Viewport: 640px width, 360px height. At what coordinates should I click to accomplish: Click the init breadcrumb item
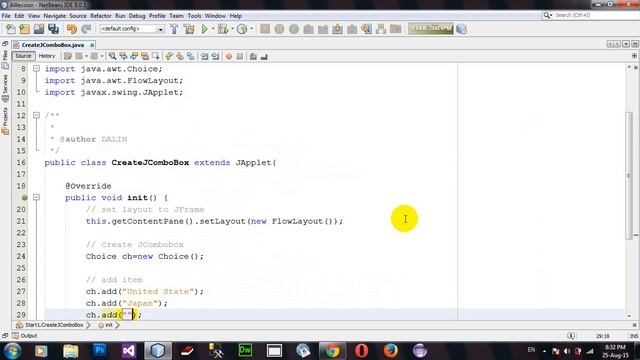(105, 325)
